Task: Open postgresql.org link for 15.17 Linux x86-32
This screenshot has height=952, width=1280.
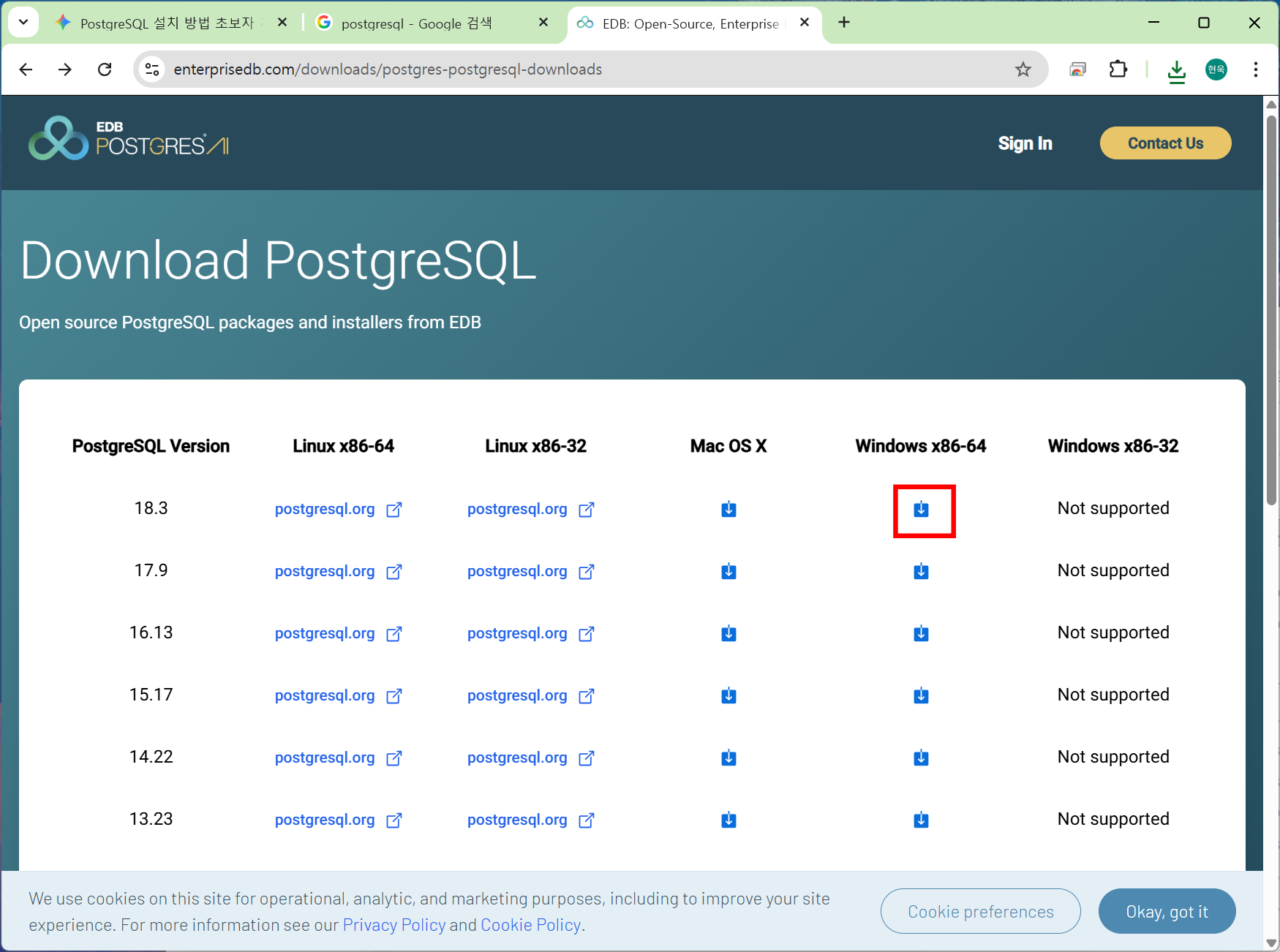Action: click(517, 695)
